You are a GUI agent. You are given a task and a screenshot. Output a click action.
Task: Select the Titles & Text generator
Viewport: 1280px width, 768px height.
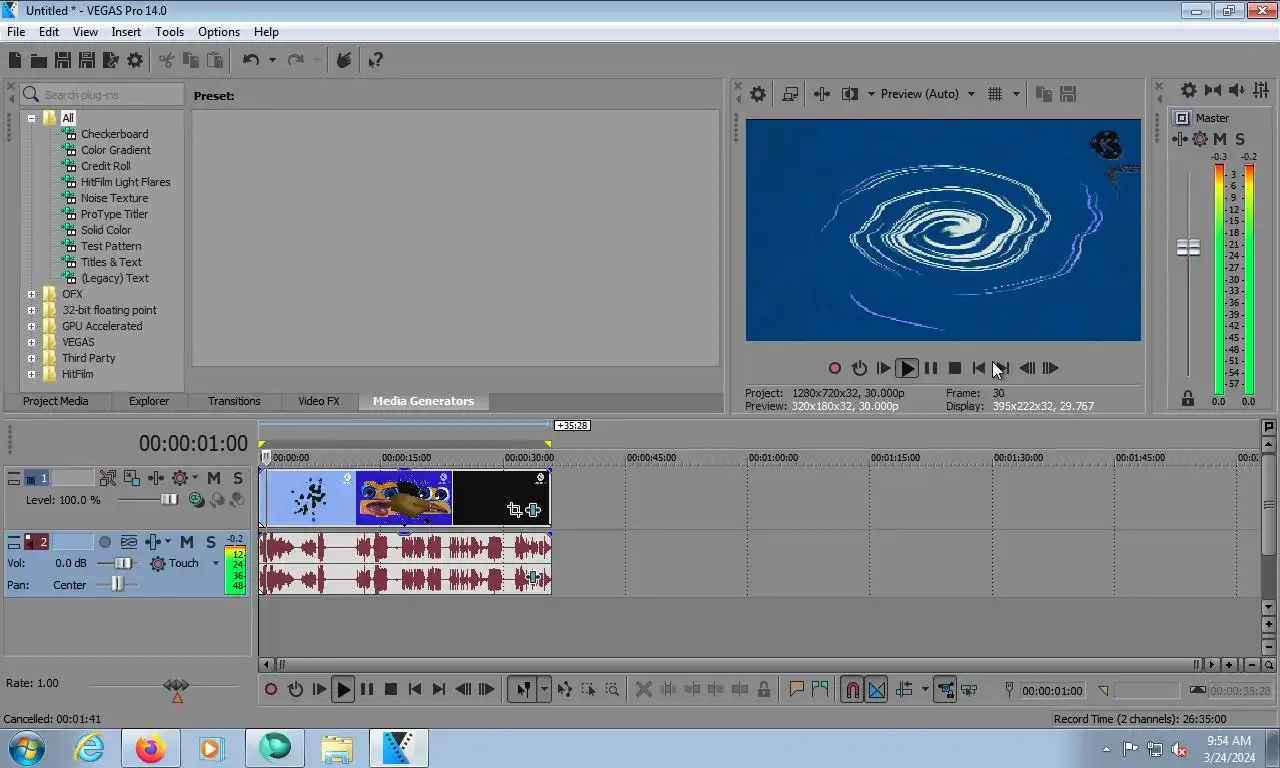click(111, 262)
